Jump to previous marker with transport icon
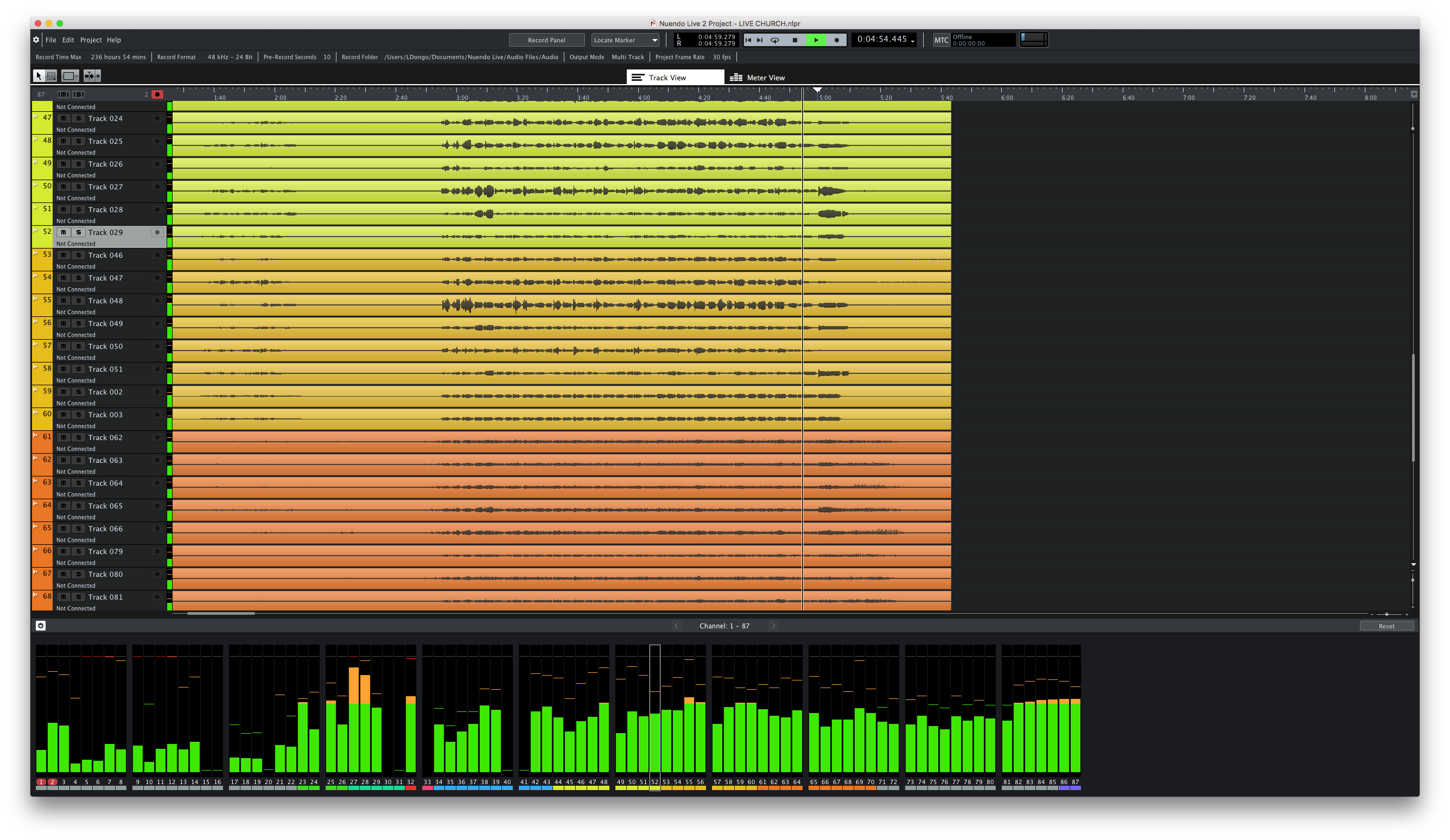Image resolution: width=1450 pixels, height=840 pixels. coord(749,40)
